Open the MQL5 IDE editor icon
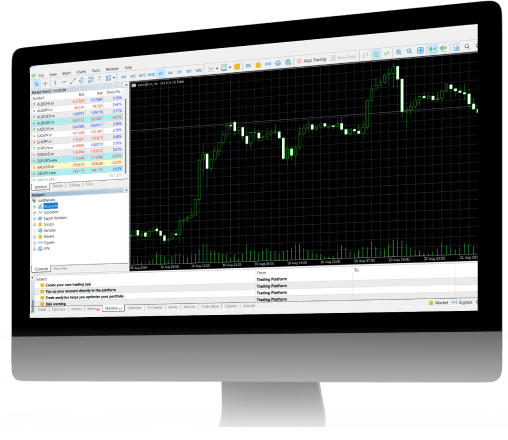This screenshot has height=440, width=508. [x=248, y=66]
